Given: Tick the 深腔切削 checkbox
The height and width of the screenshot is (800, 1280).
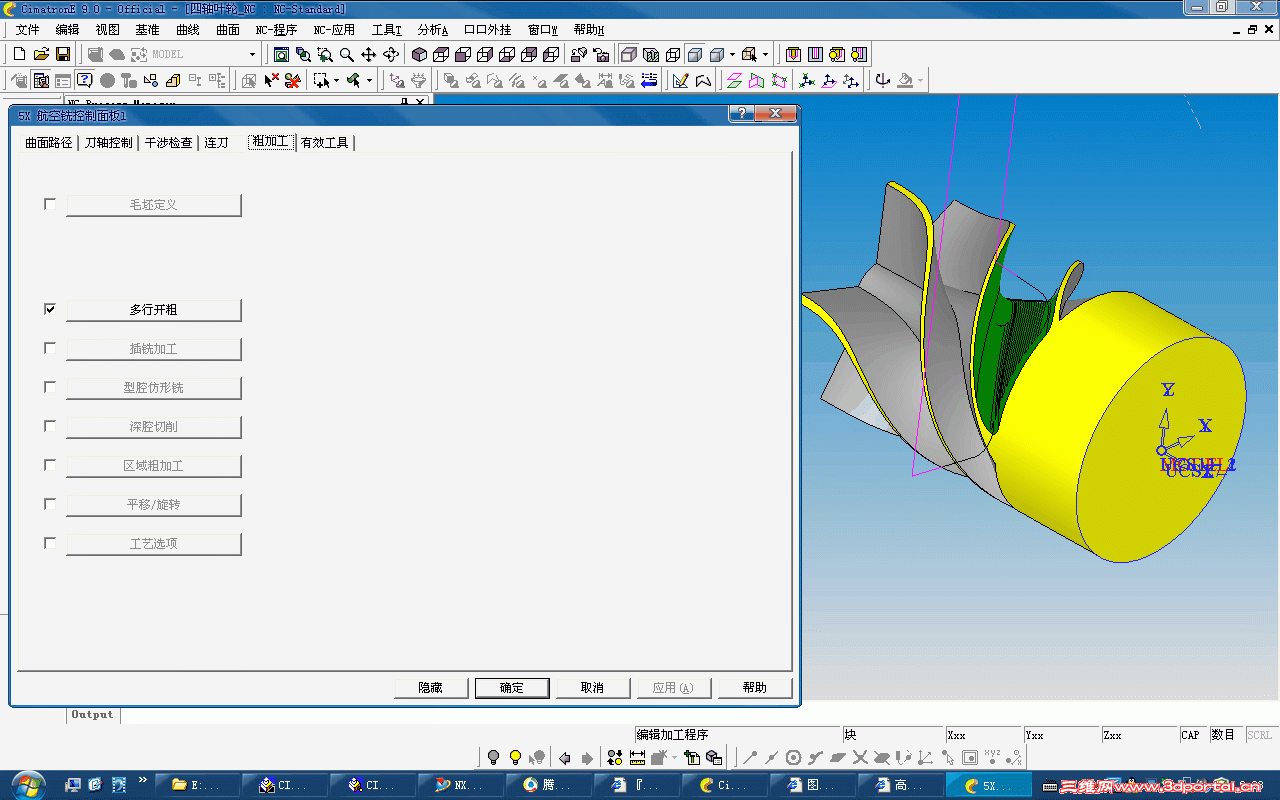Looking at the screenshot, I should tap(50, 426).
